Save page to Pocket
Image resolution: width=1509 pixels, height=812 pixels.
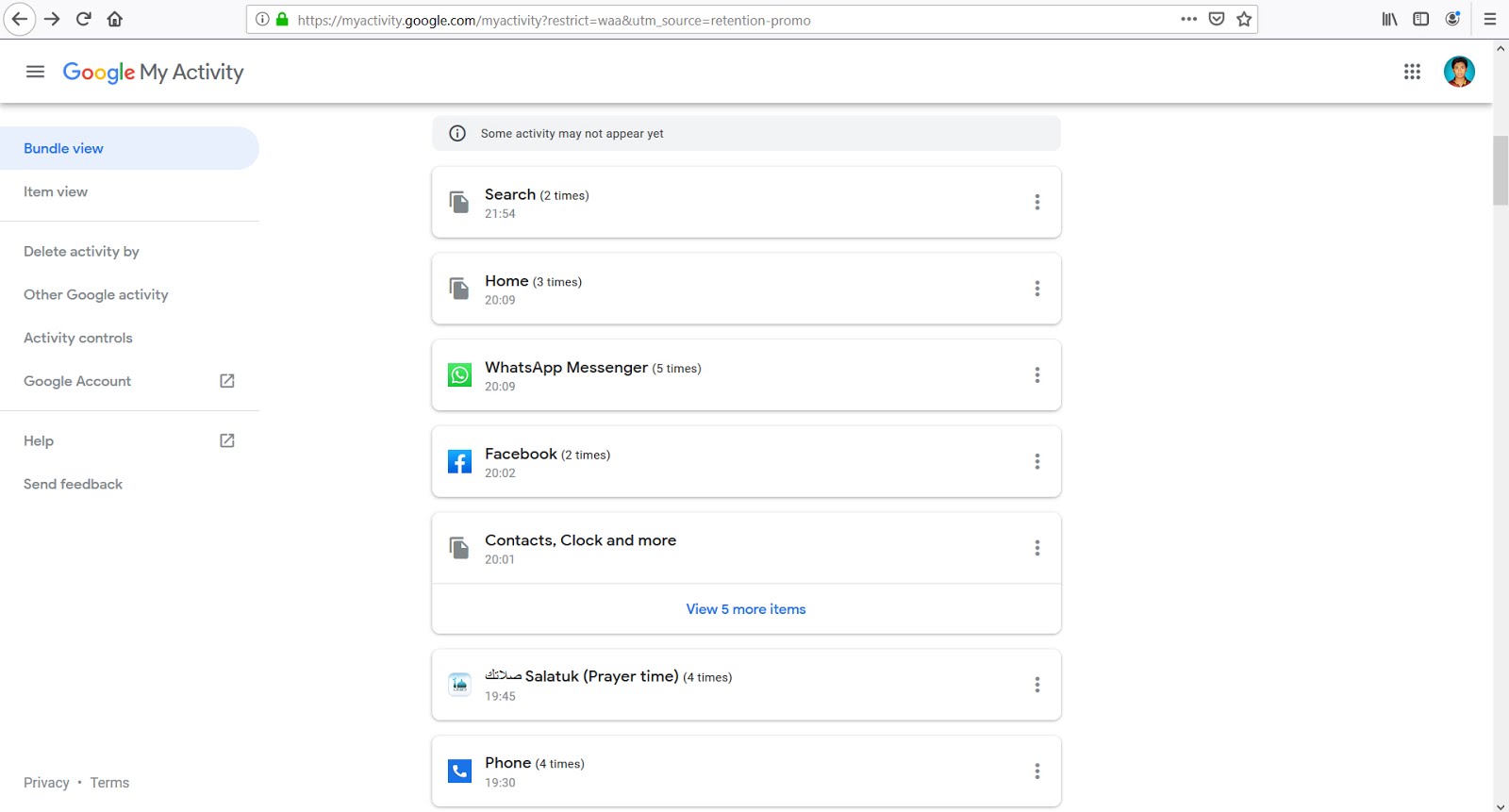[1217, 19]
